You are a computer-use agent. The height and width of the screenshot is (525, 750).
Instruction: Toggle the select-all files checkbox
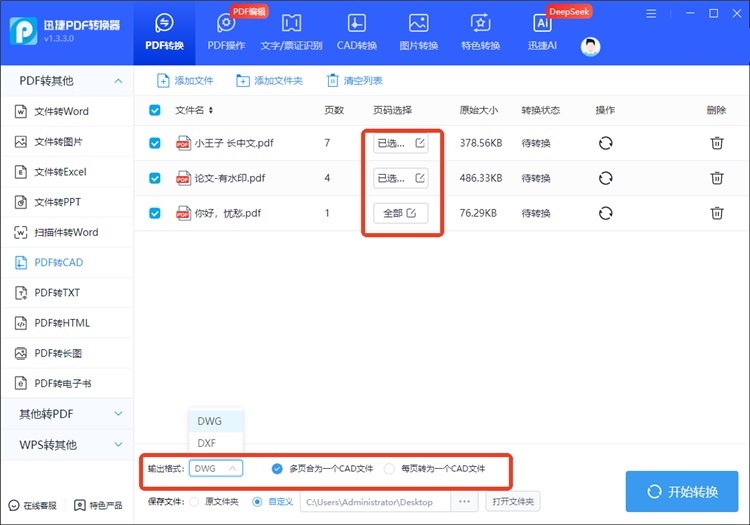[x=155, y=110]
